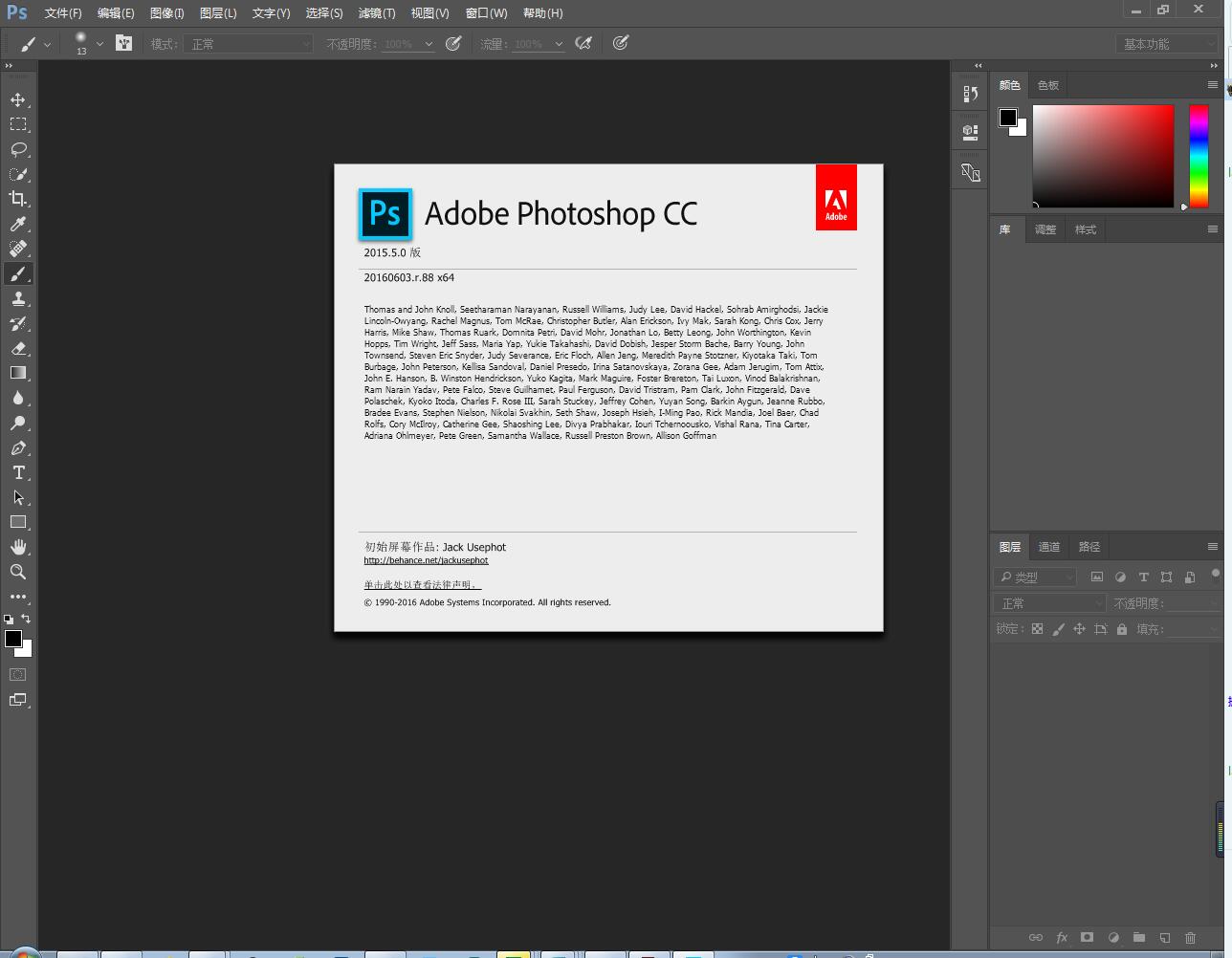The height and width of the screenshot is (958, 1232).
Task: Toggle Lock all padlock icon
Action: coord(1121,629)
